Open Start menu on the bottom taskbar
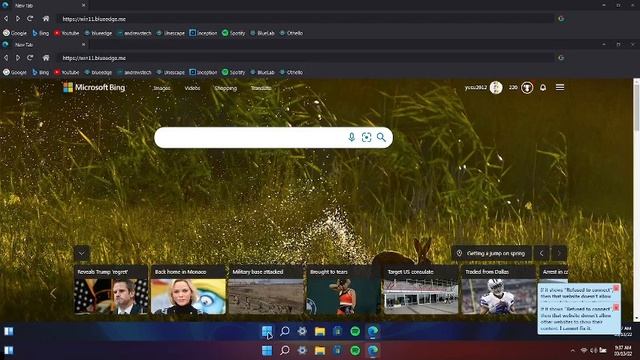Viewport: 640px width, 360px height. coord(267,350)
